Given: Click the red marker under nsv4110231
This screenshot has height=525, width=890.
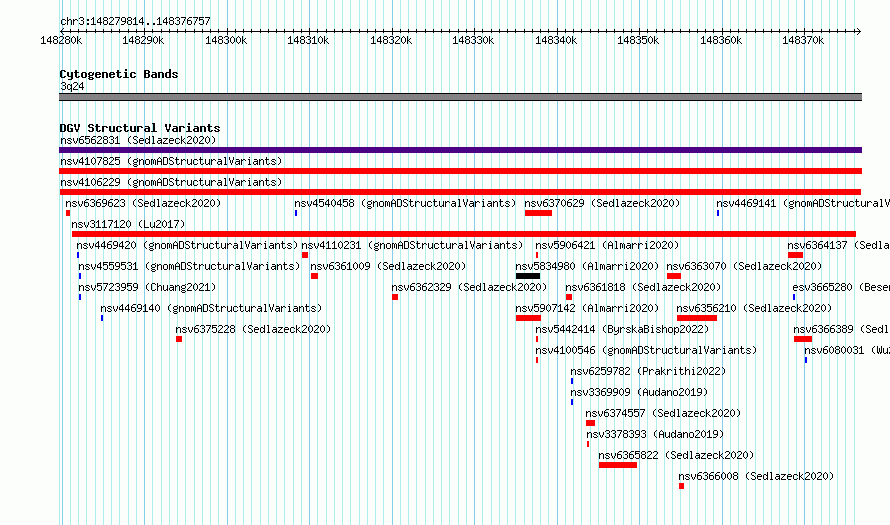Looking at the screenshot, I should 305,255.
